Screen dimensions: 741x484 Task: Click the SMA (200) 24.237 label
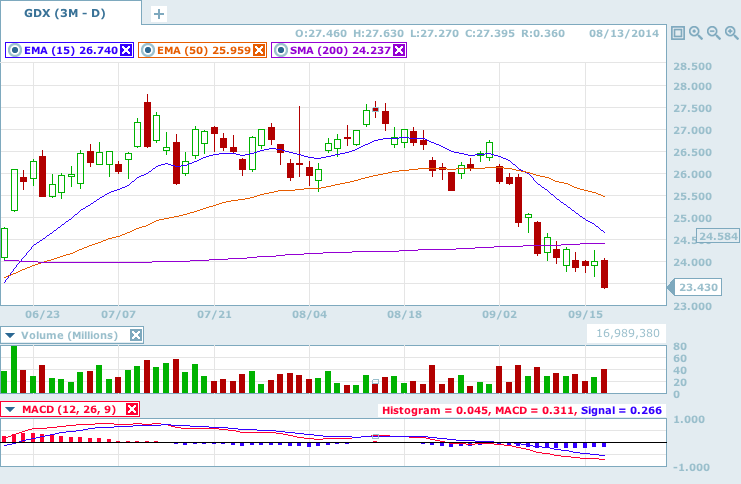[x=340, y=51]
